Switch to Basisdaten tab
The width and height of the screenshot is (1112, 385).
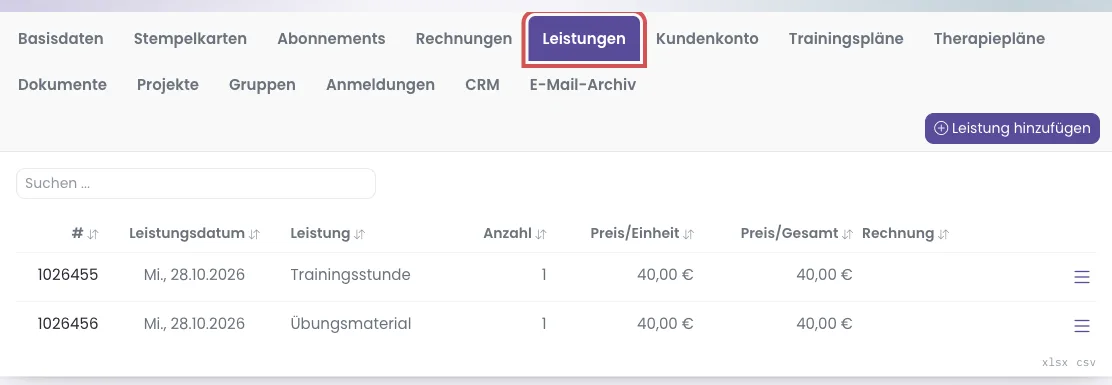click(60, 39)
